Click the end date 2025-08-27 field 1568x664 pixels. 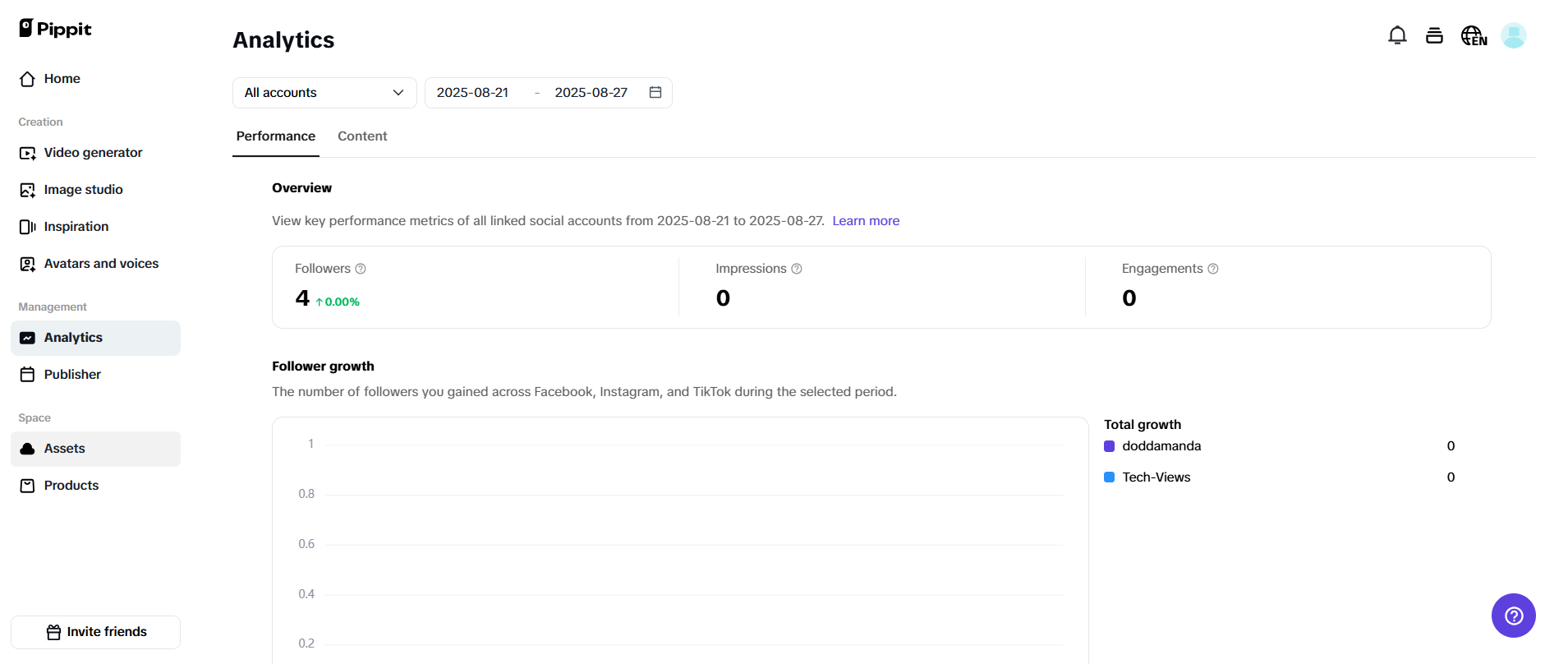tap(591, 93)
